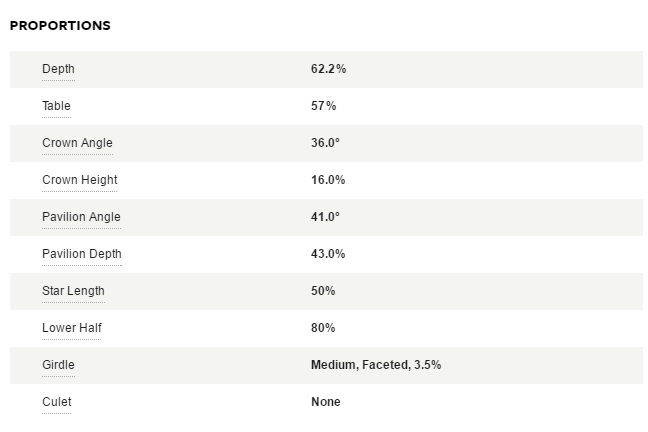Select the 80% lower half value

pyautogui.click(x=323, y=328)
